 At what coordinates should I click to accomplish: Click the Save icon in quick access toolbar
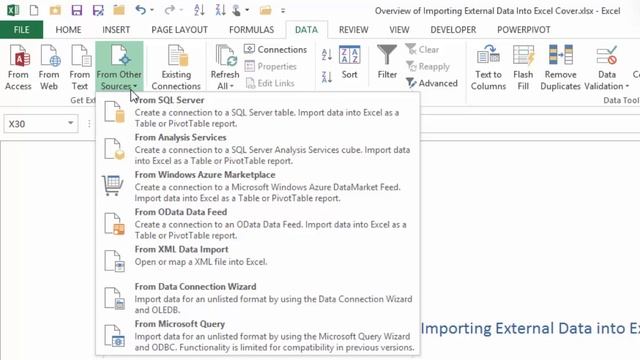pyautogui.click(x=77, y=10)
